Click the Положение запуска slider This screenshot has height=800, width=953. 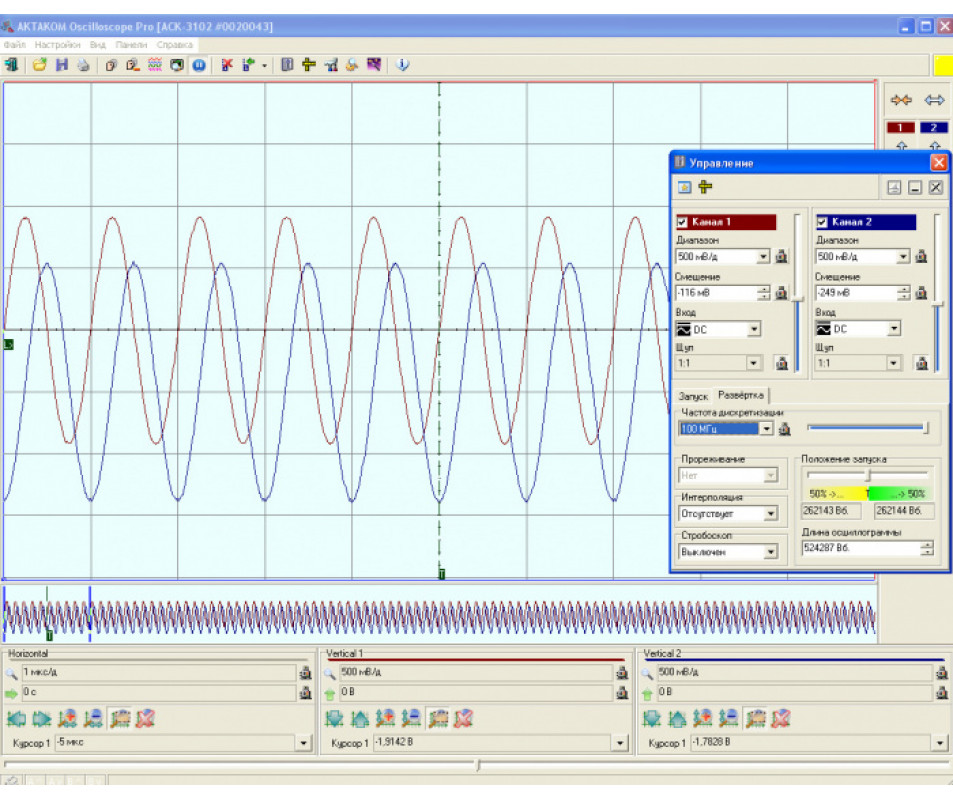tap(867, 475)
